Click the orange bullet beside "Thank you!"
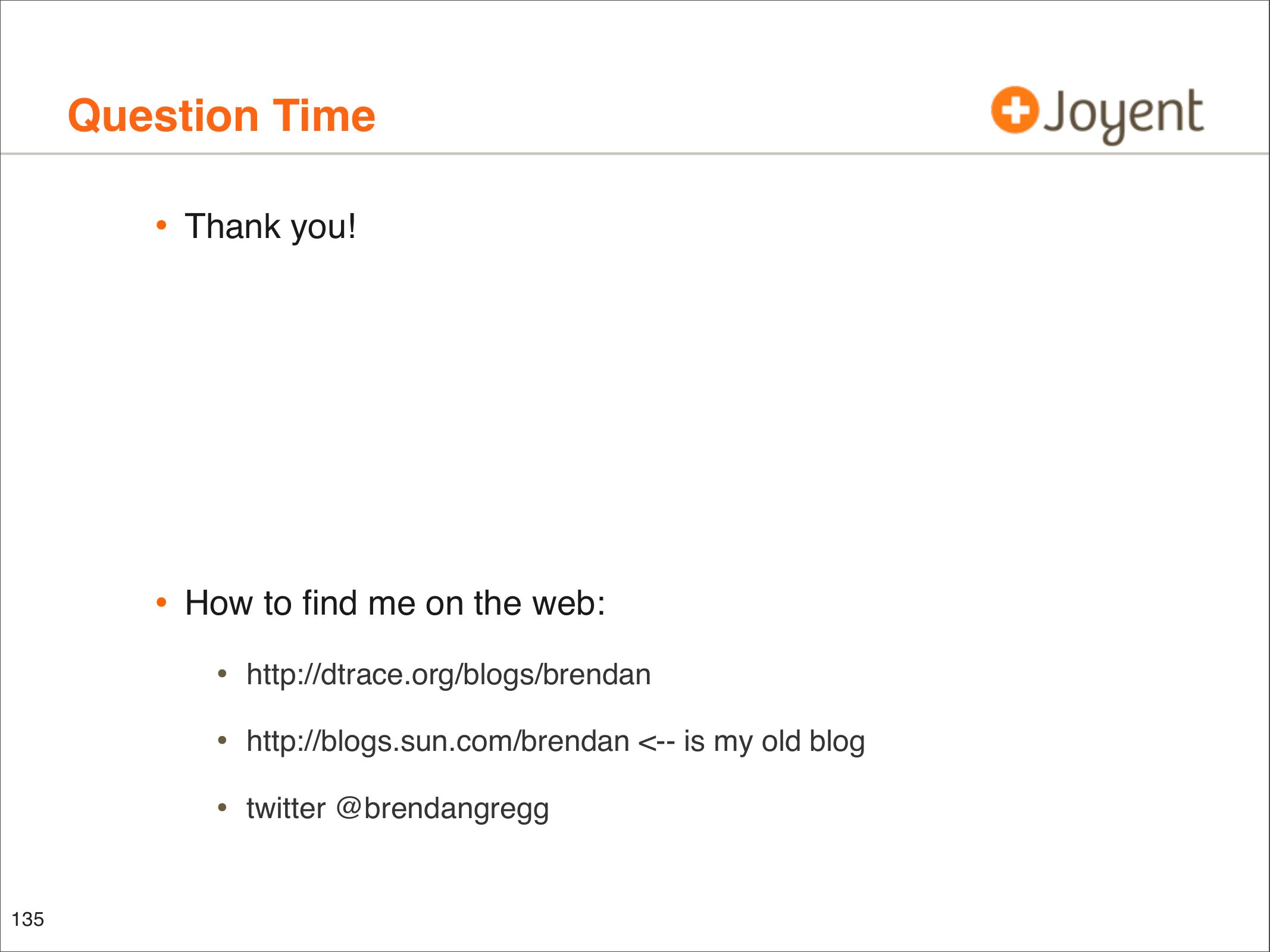Screen dimensions: 1270x952 click(161, 225)
